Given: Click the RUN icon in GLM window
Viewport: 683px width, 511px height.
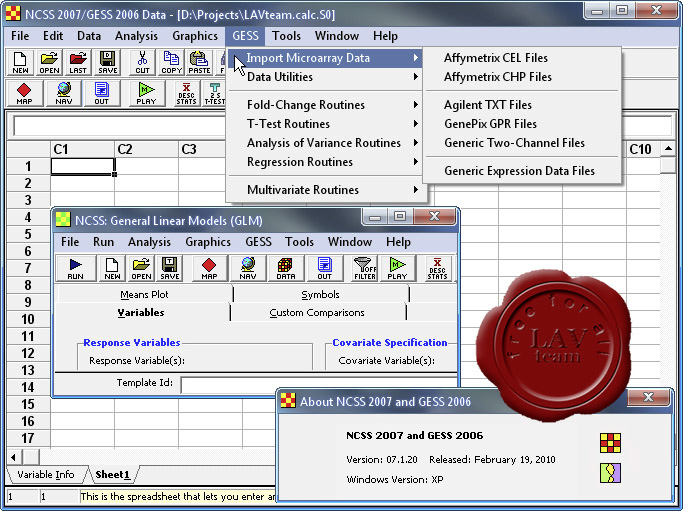Looking at the screenshot, I should (x=75, y=268).
